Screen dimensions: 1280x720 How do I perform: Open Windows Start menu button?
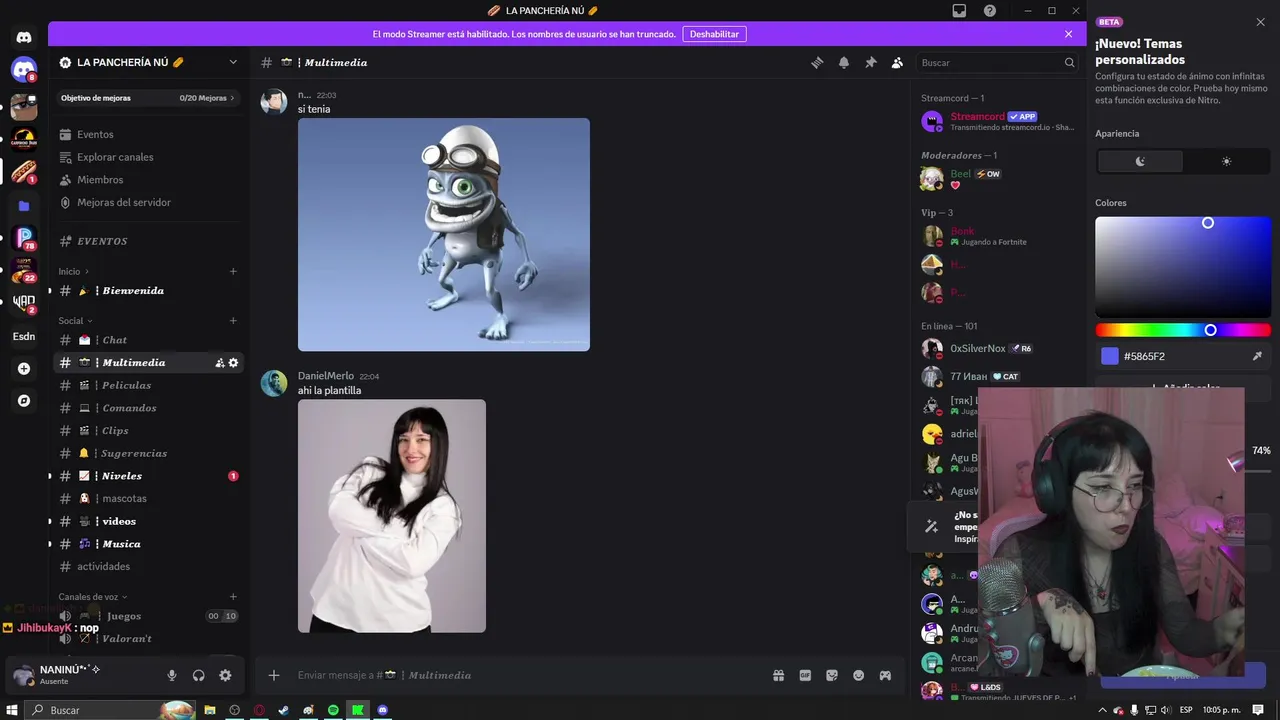[11, 710]
